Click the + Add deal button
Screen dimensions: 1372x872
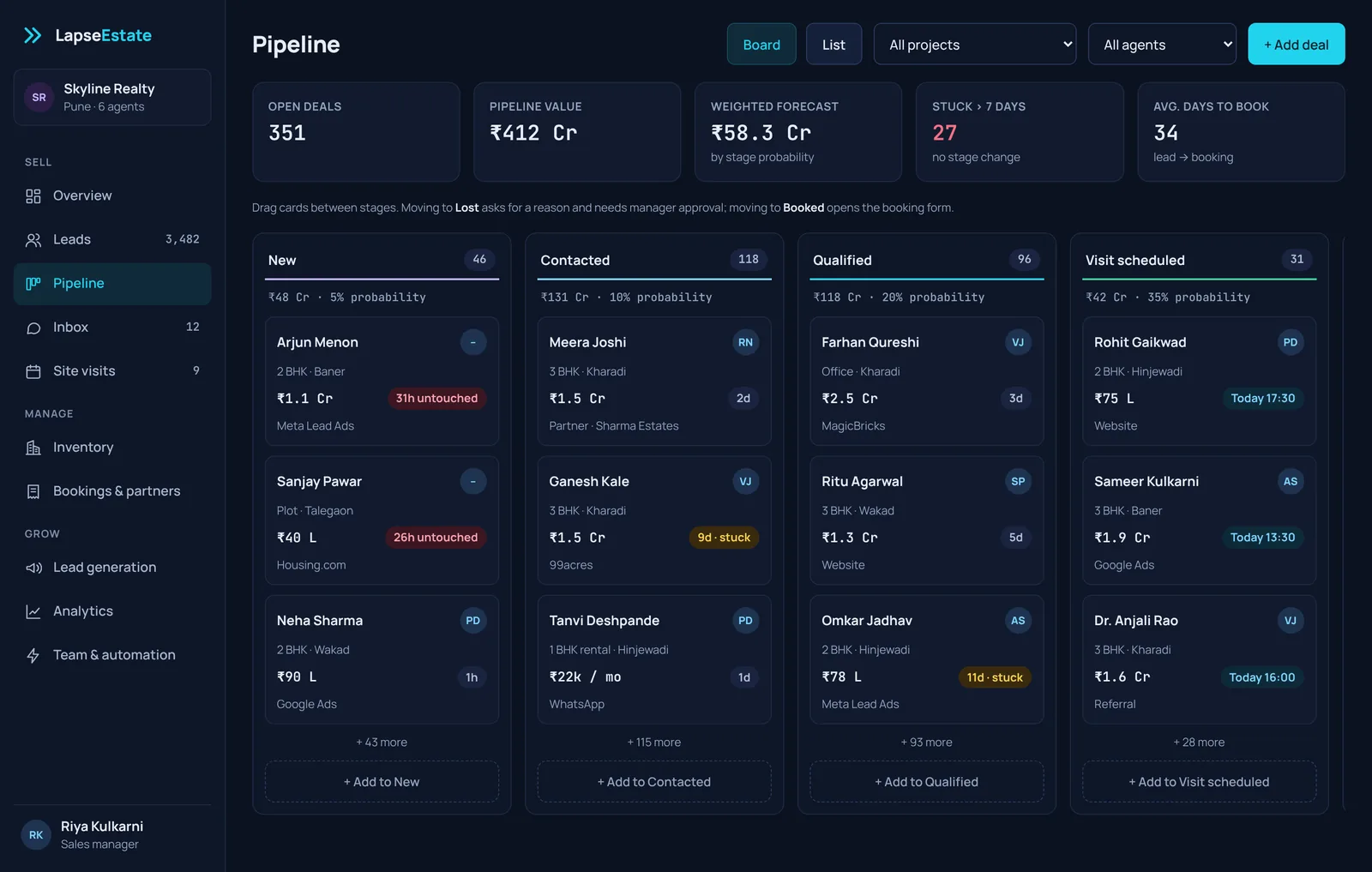[x=1297, y=45]
